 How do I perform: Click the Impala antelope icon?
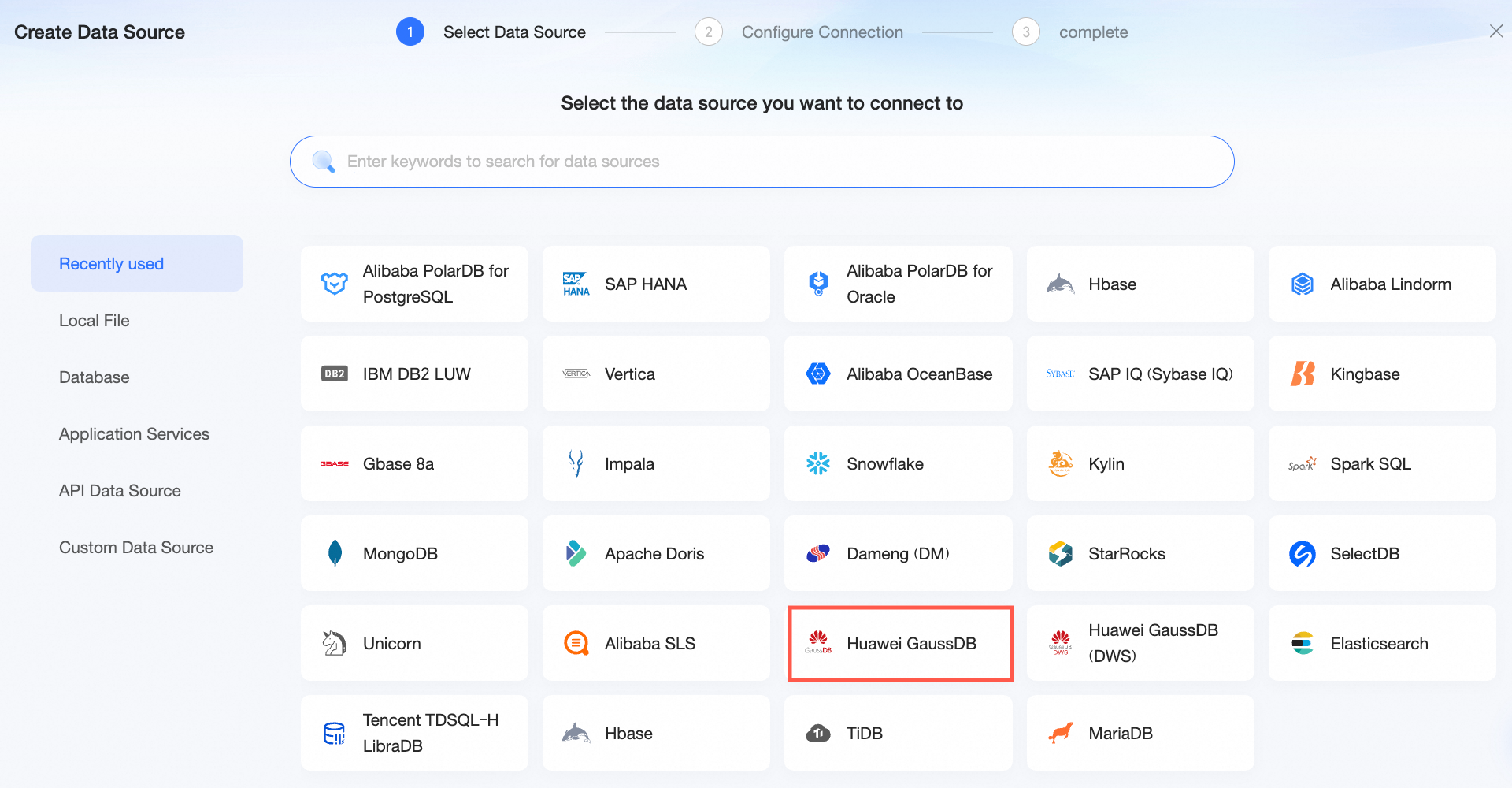tap(576, 463)
